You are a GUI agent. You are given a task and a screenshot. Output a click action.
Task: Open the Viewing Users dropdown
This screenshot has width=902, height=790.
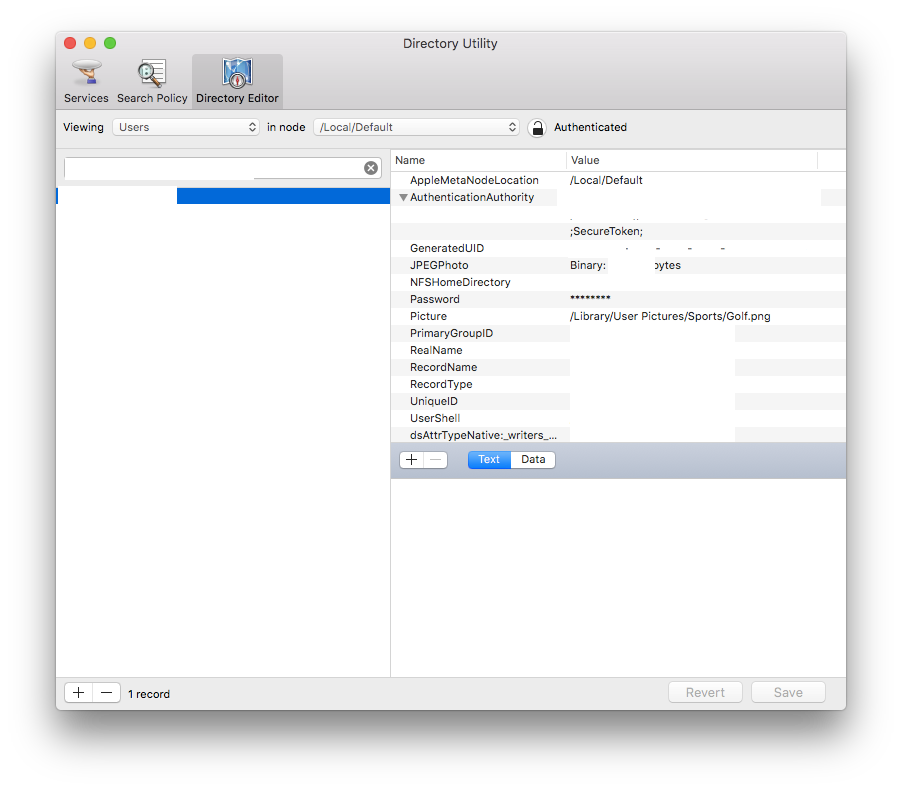click(x=186, y=127)
